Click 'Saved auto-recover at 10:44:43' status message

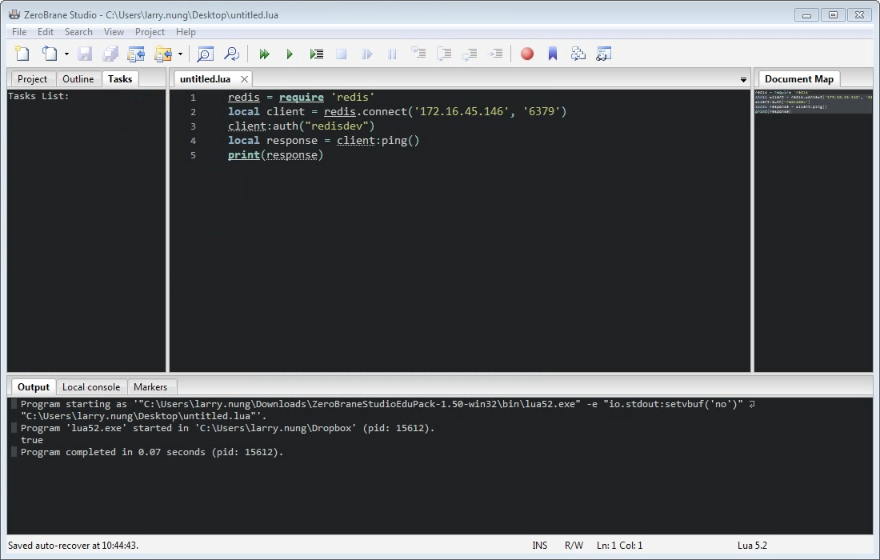point(73,545)
